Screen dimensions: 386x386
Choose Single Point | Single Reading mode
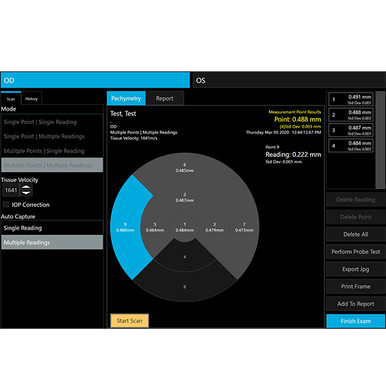tap(52, 122)
